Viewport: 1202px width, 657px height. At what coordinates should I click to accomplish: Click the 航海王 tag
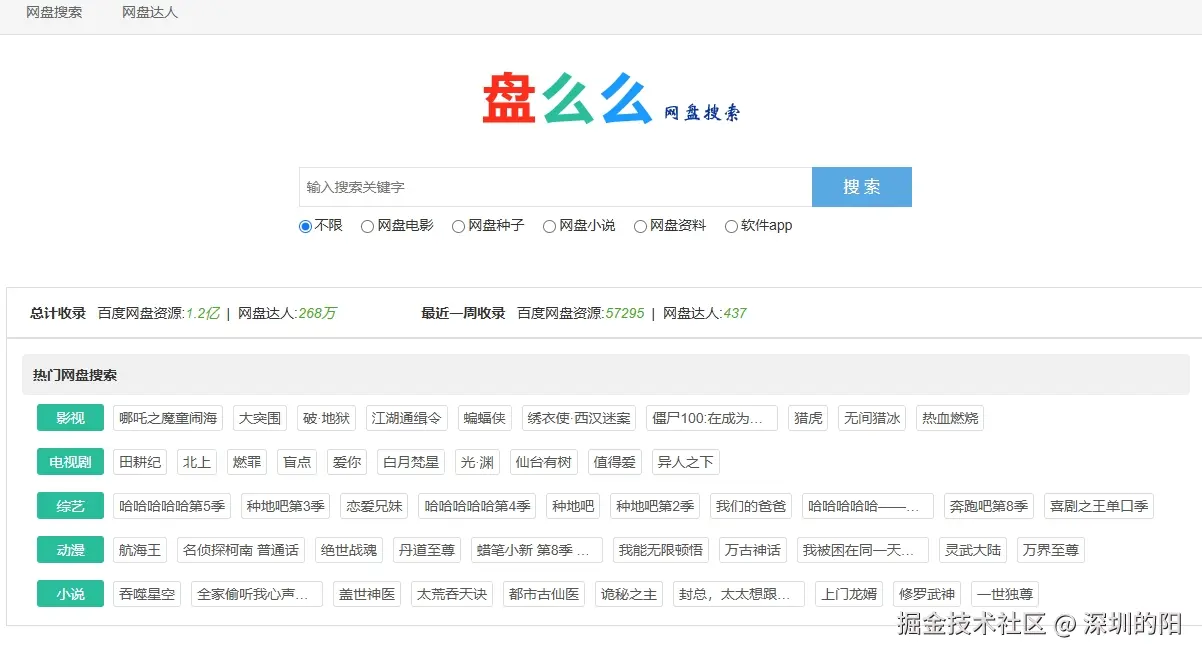tap(140, 550)
